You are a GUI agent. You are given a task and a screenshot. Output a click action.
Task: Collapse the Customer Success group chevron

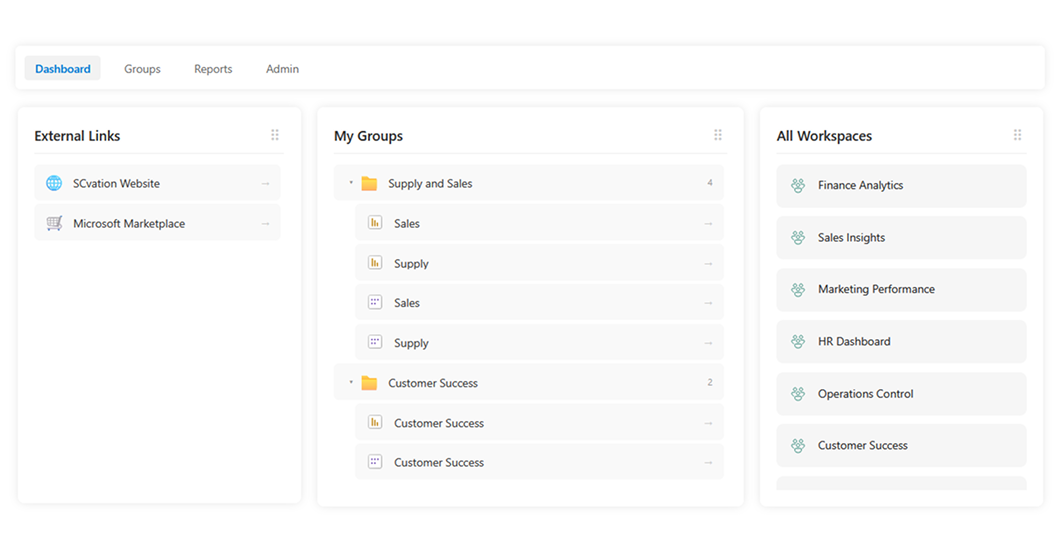click(x=351, y=382)
